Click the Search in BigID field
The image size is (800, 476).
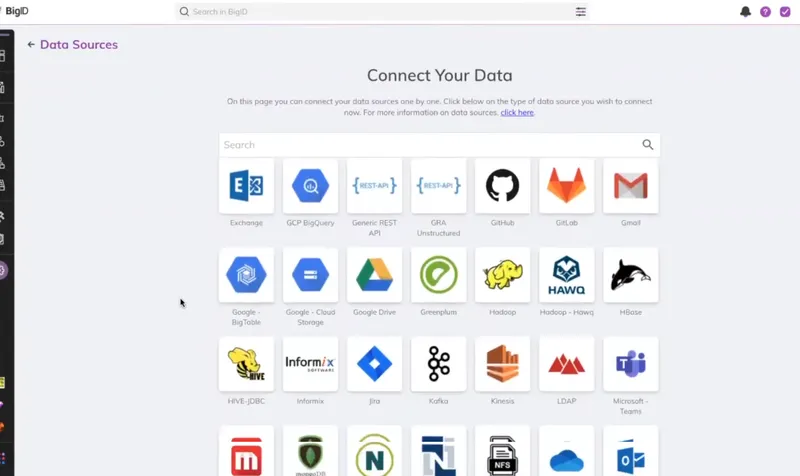382,12
